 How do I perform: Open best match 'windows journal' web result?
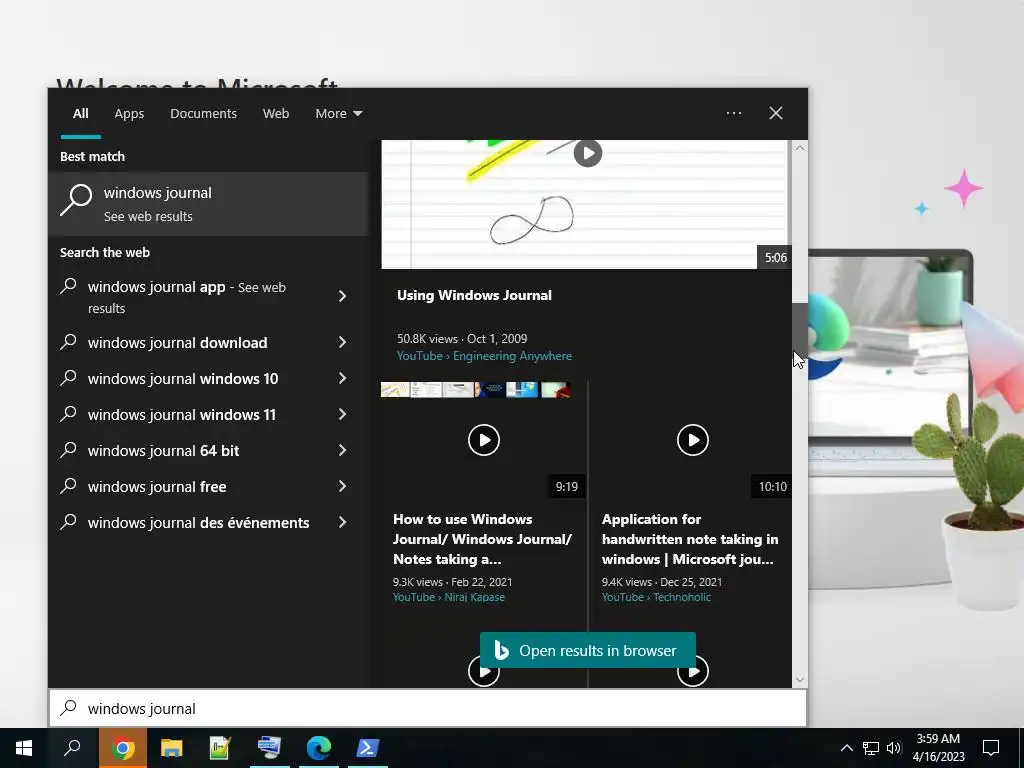tap(208, 204)
